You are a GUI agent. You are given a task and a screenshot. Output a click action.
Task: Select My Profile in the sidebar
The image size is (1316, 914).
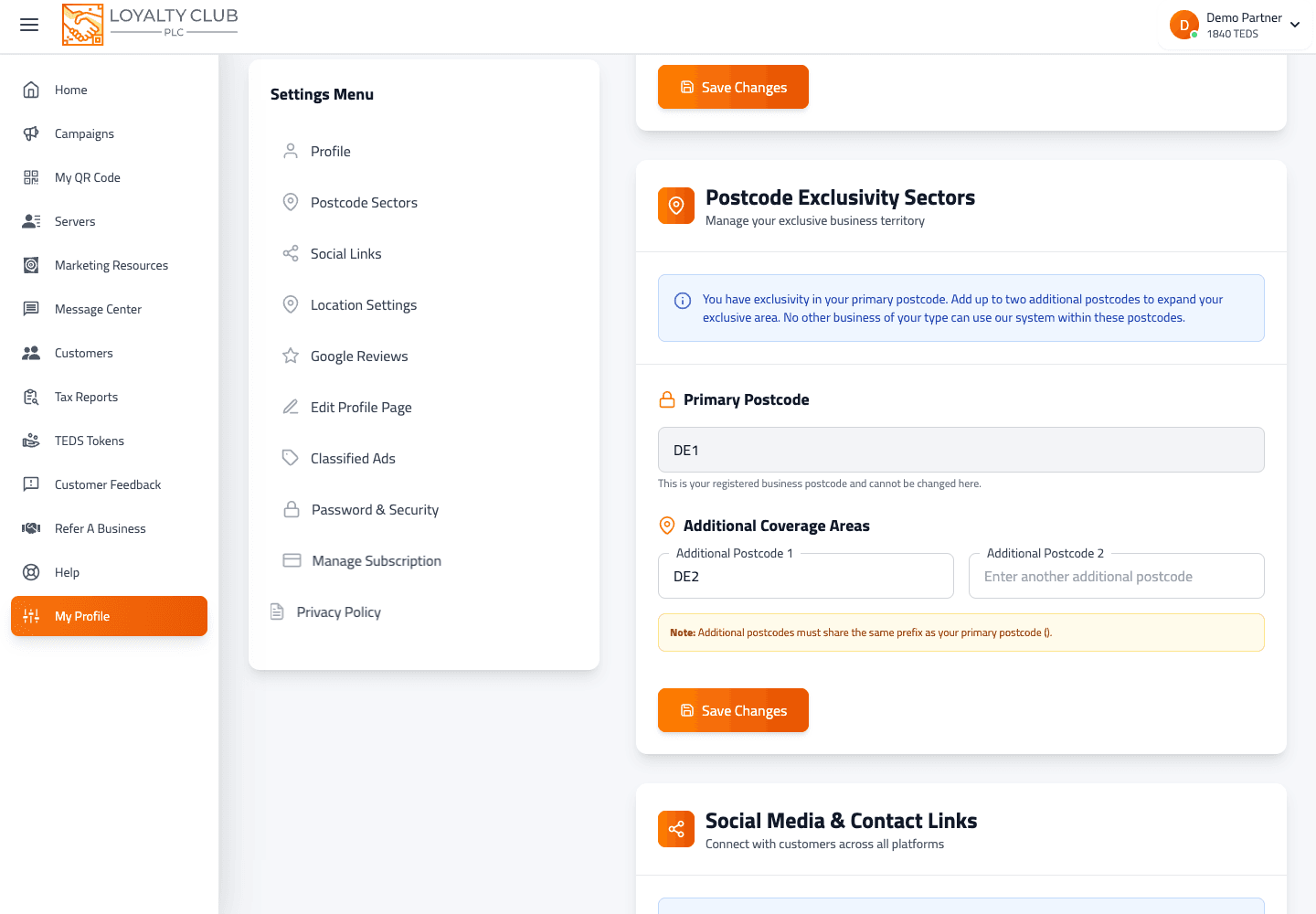(110, 616)
